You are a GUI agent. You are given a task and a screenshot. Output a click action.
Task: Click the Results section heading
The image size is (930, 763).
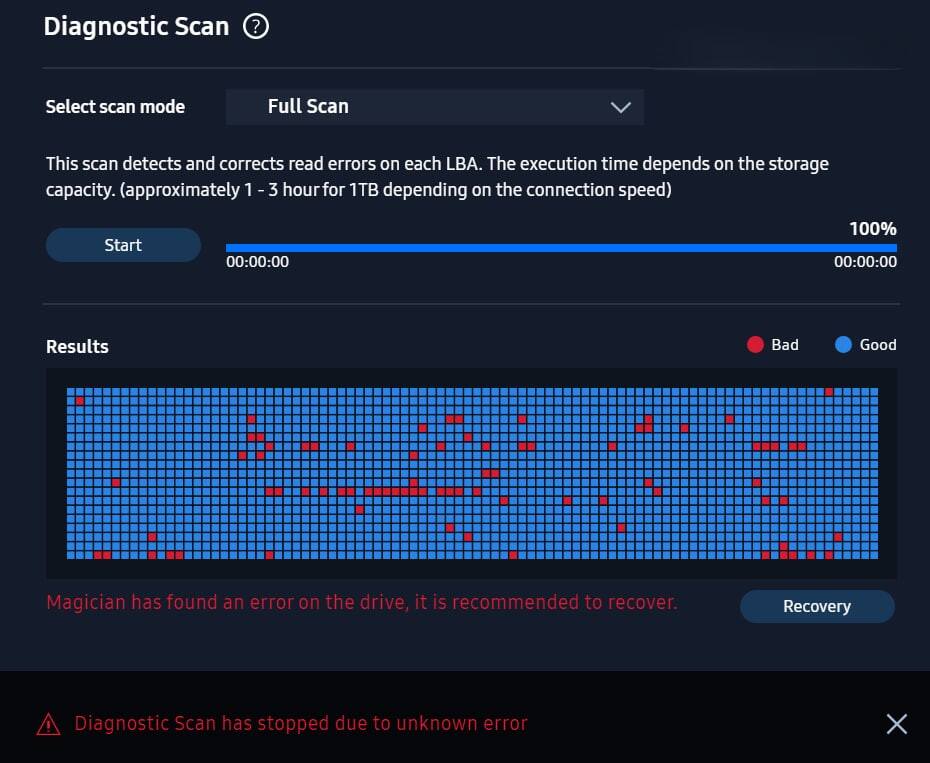[x=77, y=346]
